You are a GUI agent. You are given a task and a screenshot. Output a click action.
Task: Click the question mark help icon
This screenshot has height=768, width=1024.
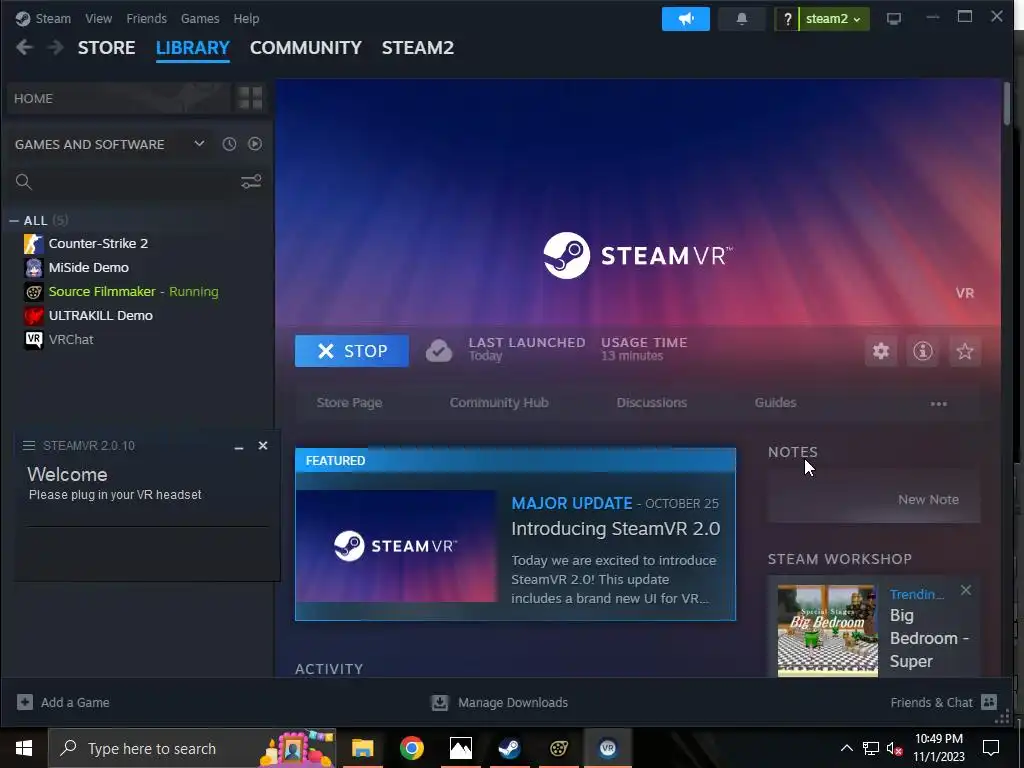tap(788, 19)
